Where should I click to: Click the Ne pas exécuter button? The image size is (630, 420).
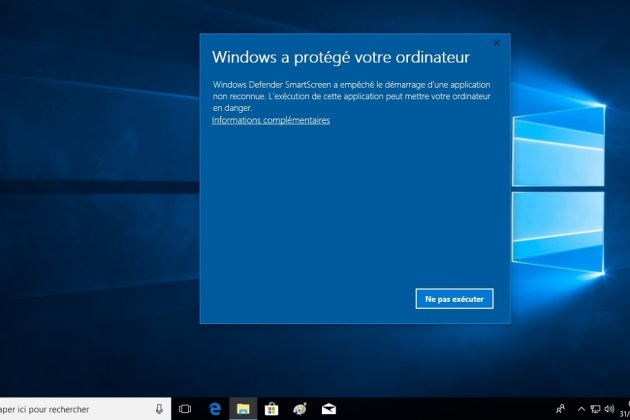(x=454, y=299)
